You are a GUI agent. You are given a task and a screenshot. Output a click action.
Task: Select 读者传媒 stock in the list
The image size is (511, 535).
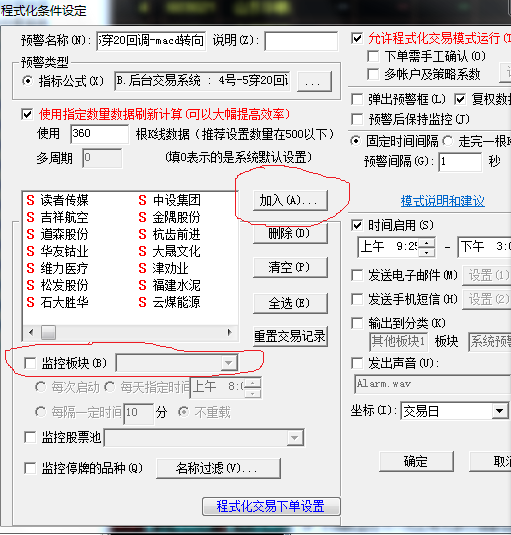pyautogui.click(x=57, y=200)
